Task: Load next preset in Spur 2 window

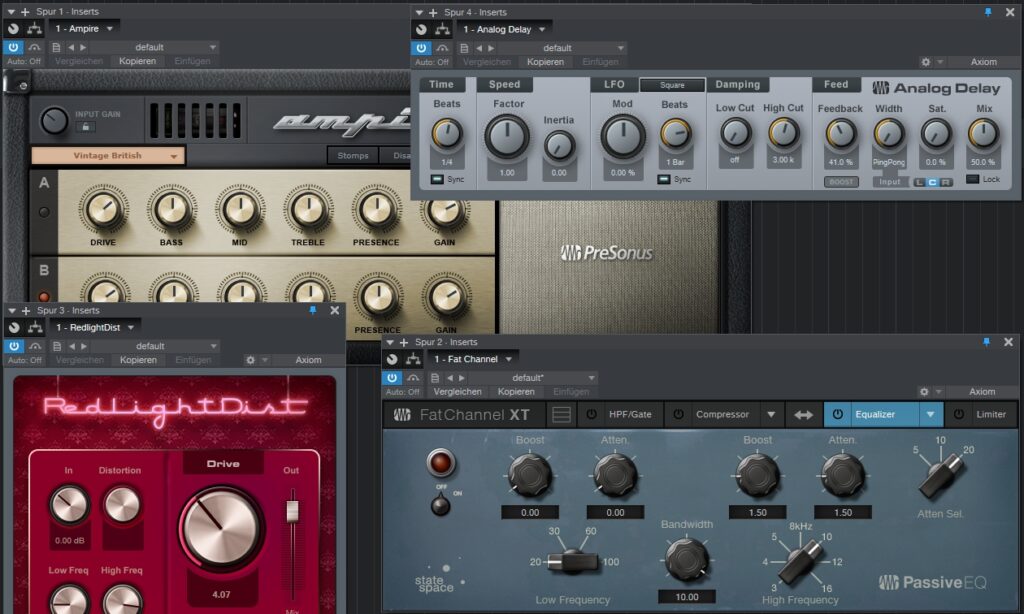Action: pos(462,378)
